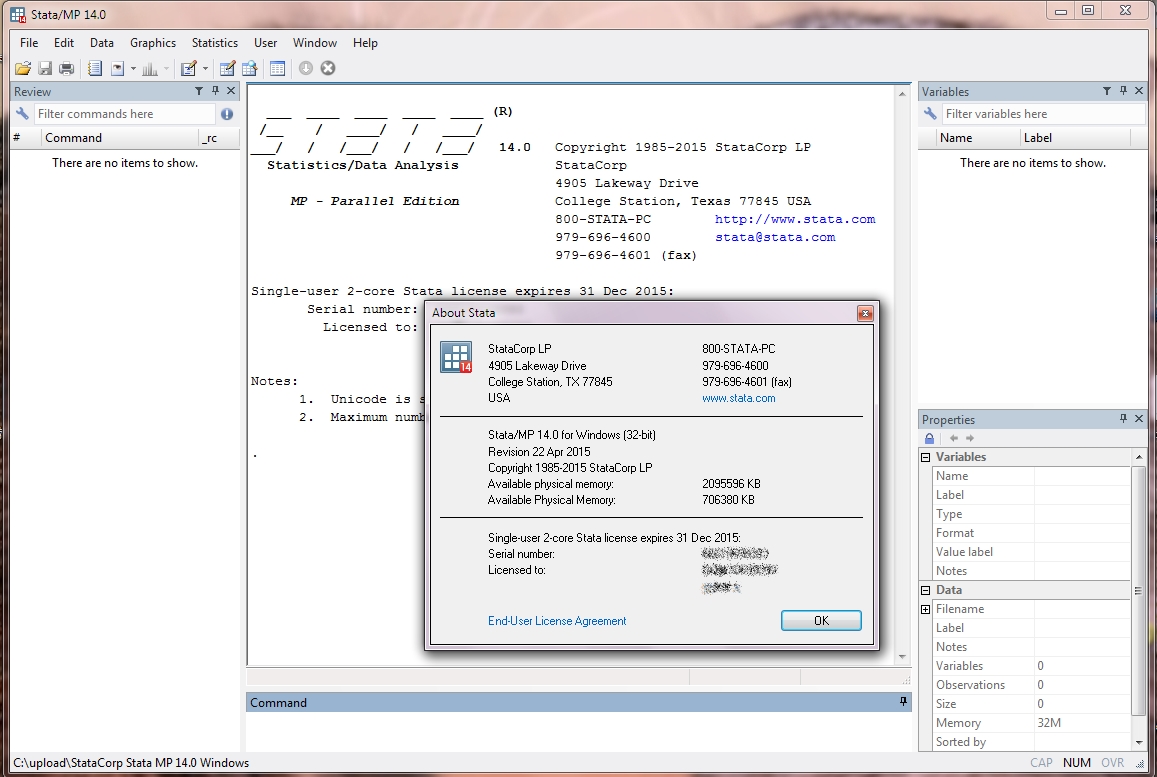This screenshot has width=1157, height=777.
Task: Click the Print toolbar icon
Action: [x=66, y=69]
